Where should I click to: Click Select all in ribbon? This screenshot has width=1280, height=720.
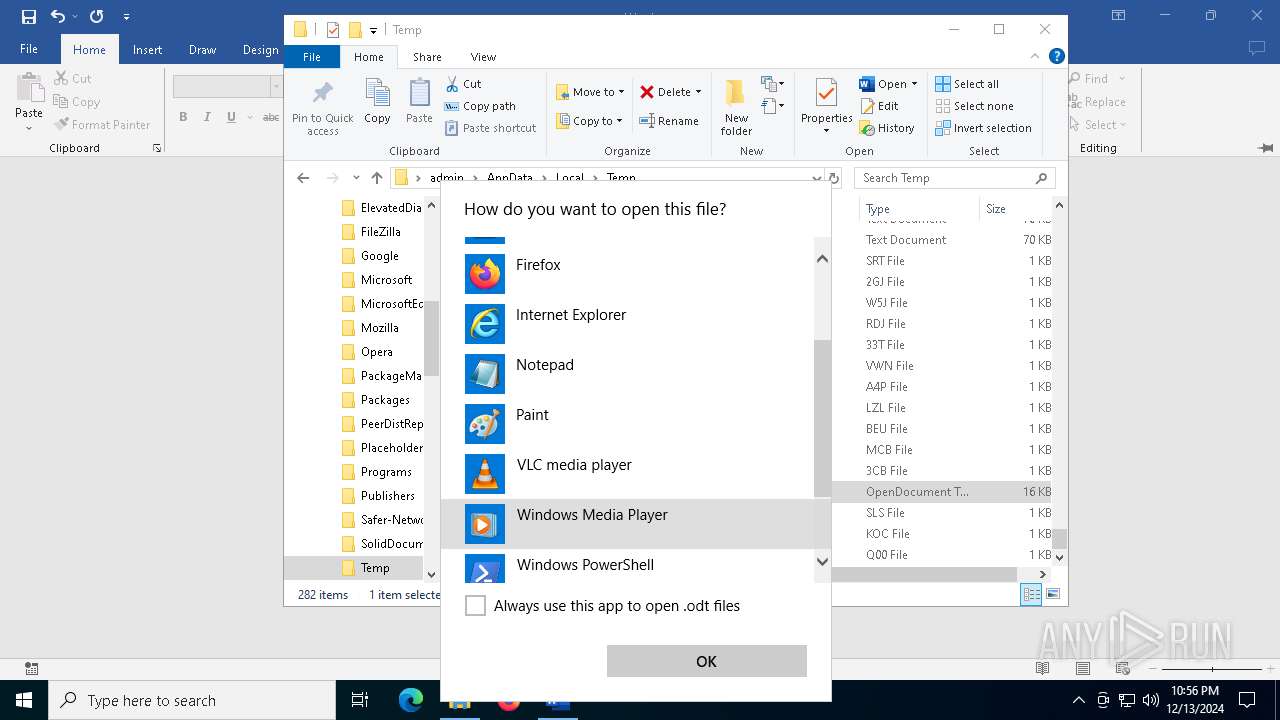967,84
